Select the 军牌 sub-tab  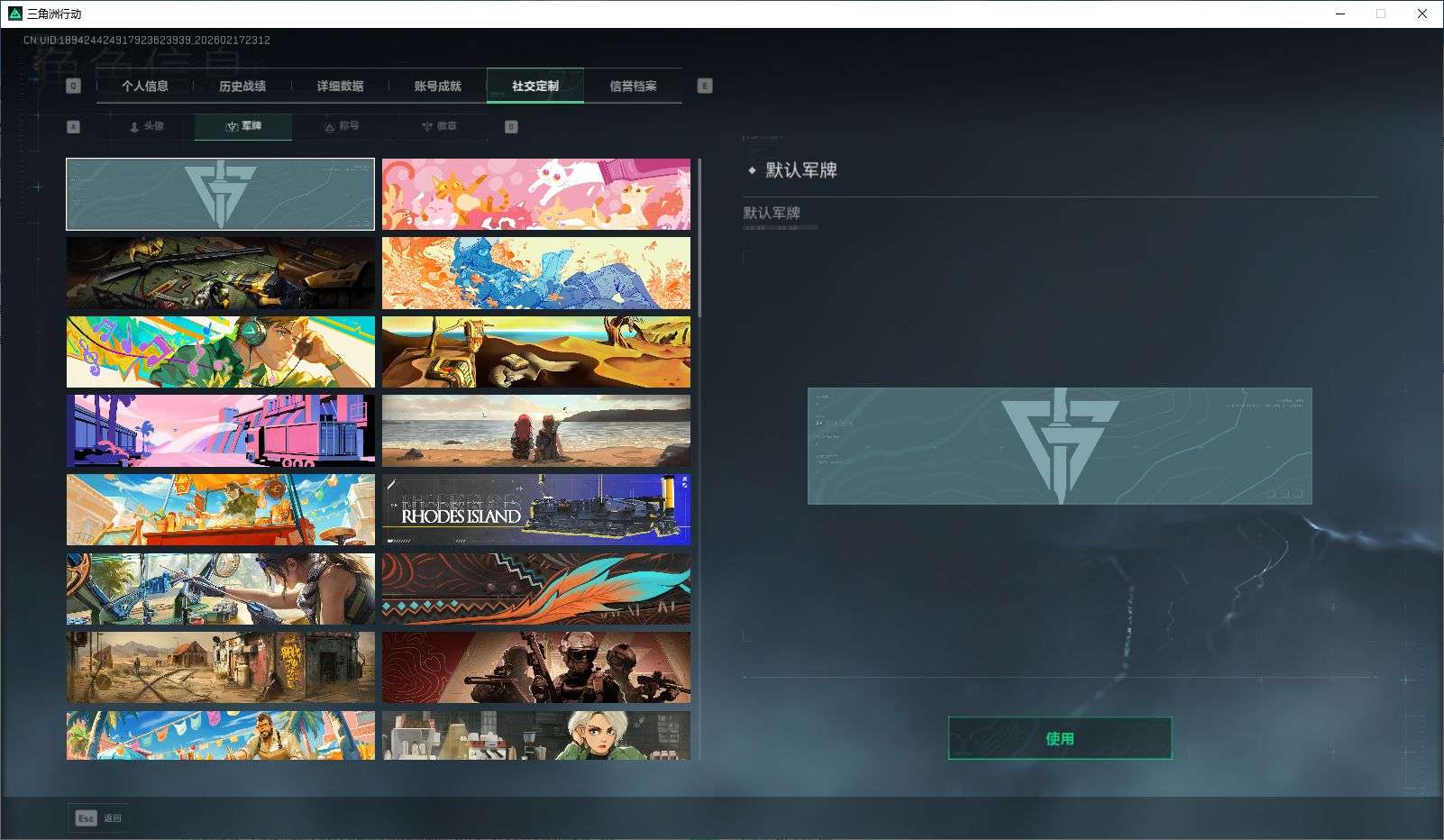point(243,127)
